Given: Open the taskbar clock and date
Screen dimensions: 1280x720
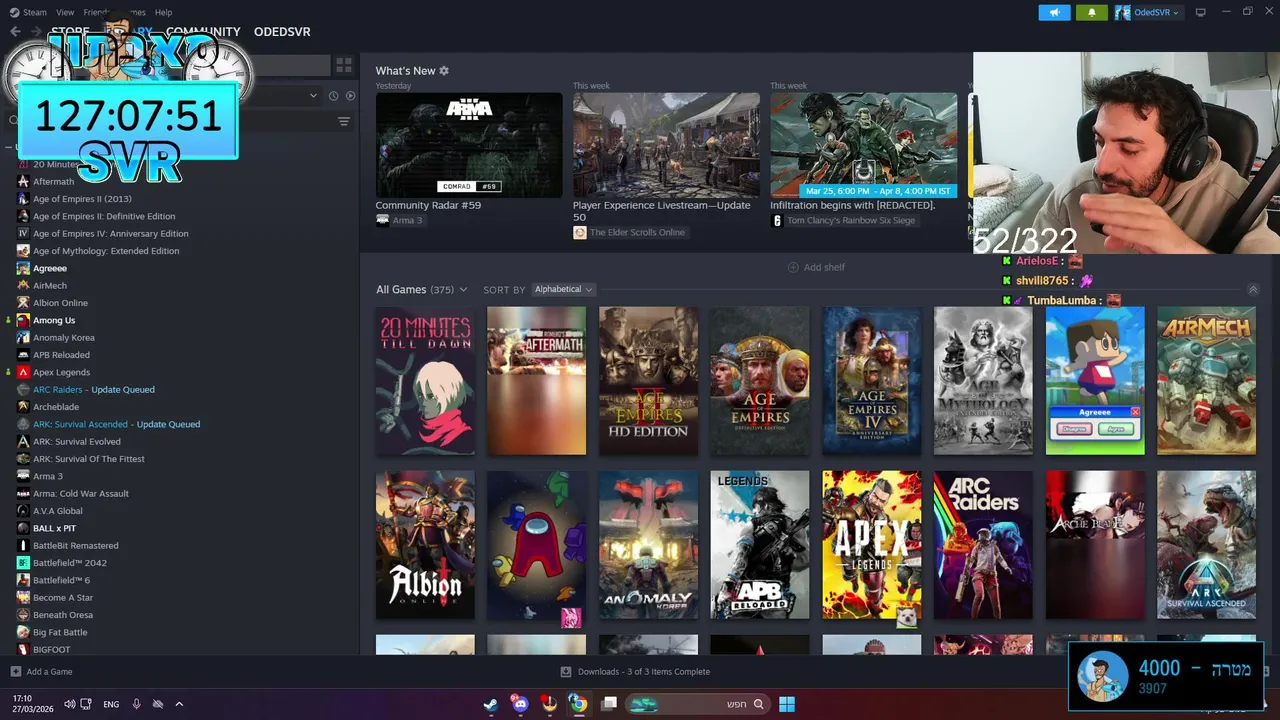Looking at the screenshot, I should 33,704.
